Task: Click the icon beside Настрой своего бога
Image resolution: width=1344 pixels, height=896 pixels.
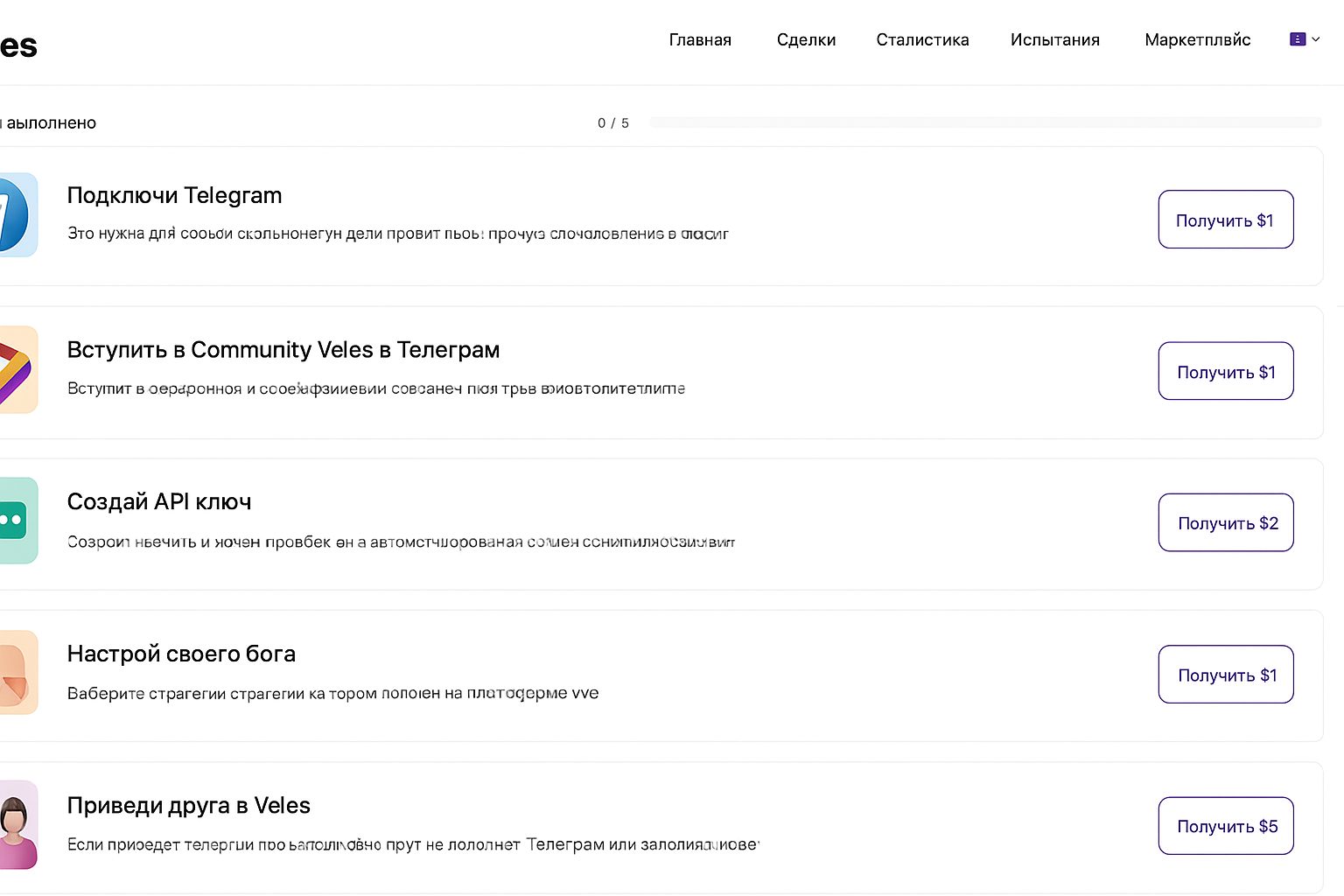Action: point(18,672)
